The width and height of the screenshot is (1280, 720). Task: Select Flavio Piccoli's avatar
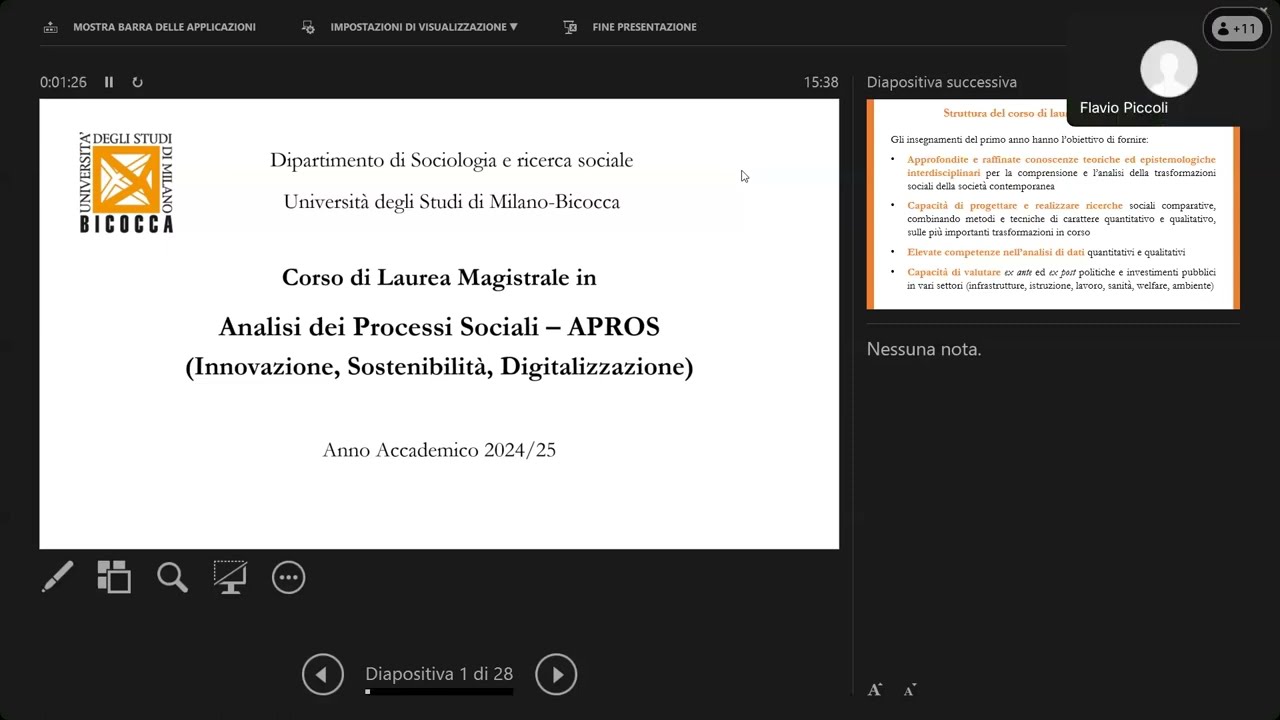point(1168,69)
